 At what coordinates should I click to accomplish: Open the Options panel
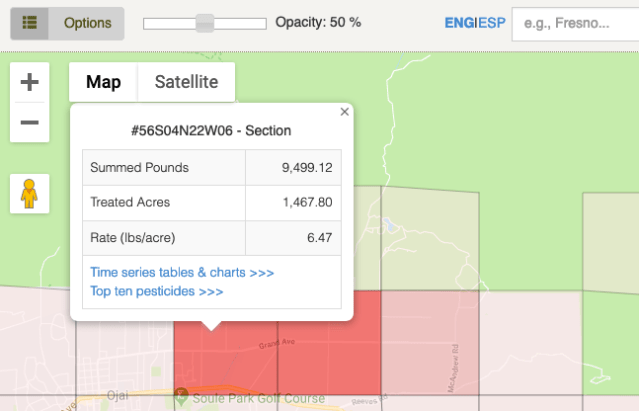[x=87, y=22]
